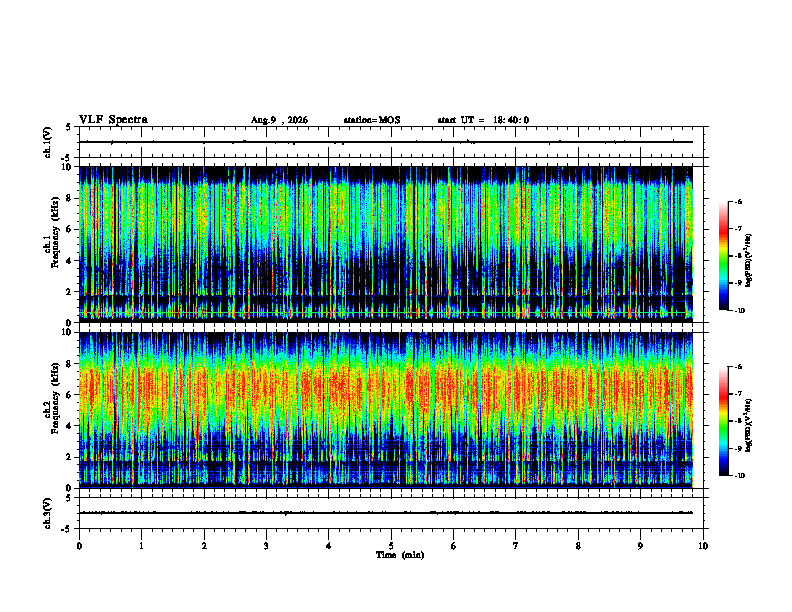Screen dimensions: 792x612
Task: Click the "-10" label on ch.2 colorbar
Action: (x=739, y=476)
